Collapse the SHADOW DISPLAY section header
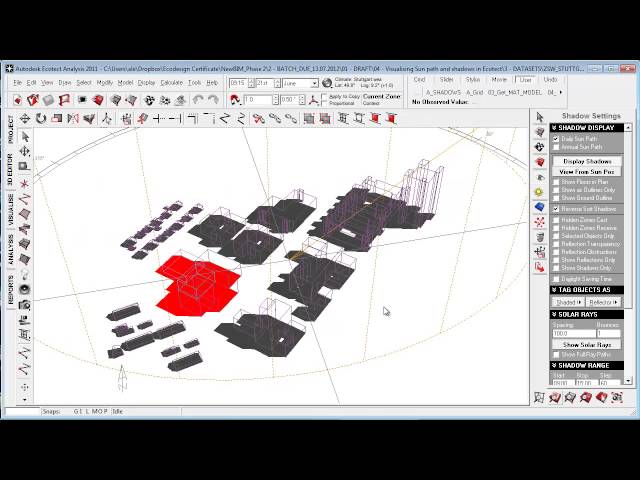 586,128
